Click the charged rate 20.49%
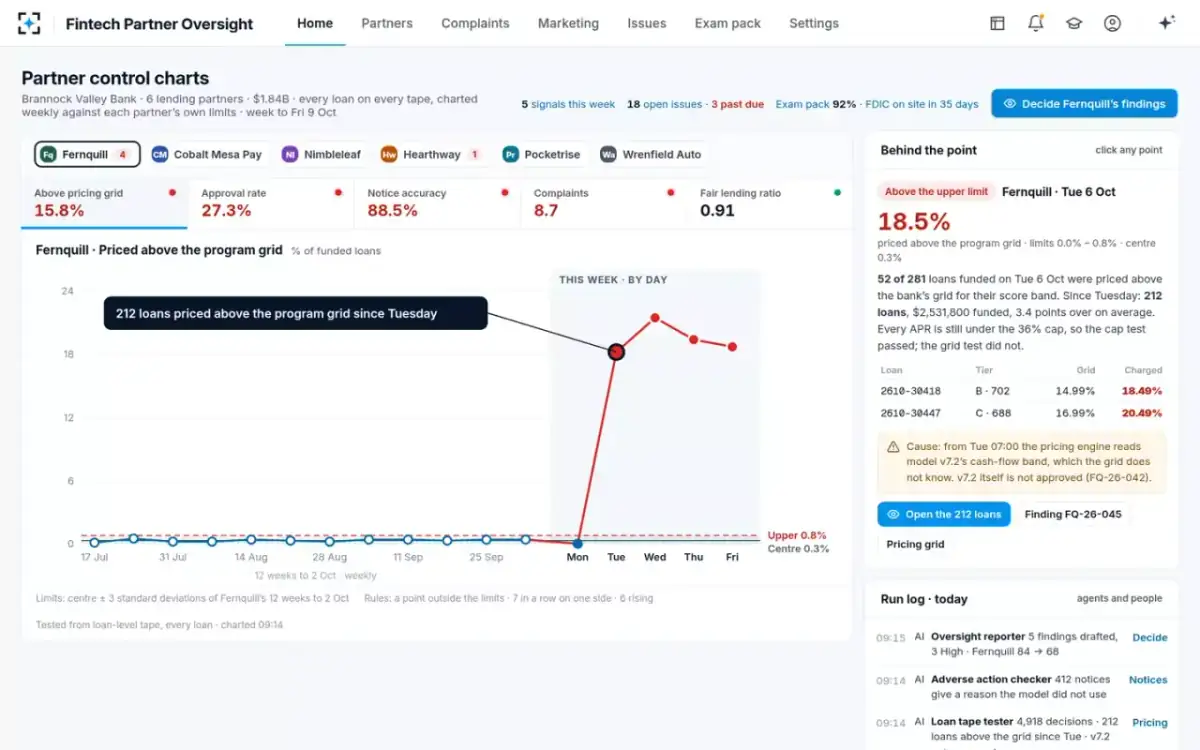 click(x=1142, y=413)
